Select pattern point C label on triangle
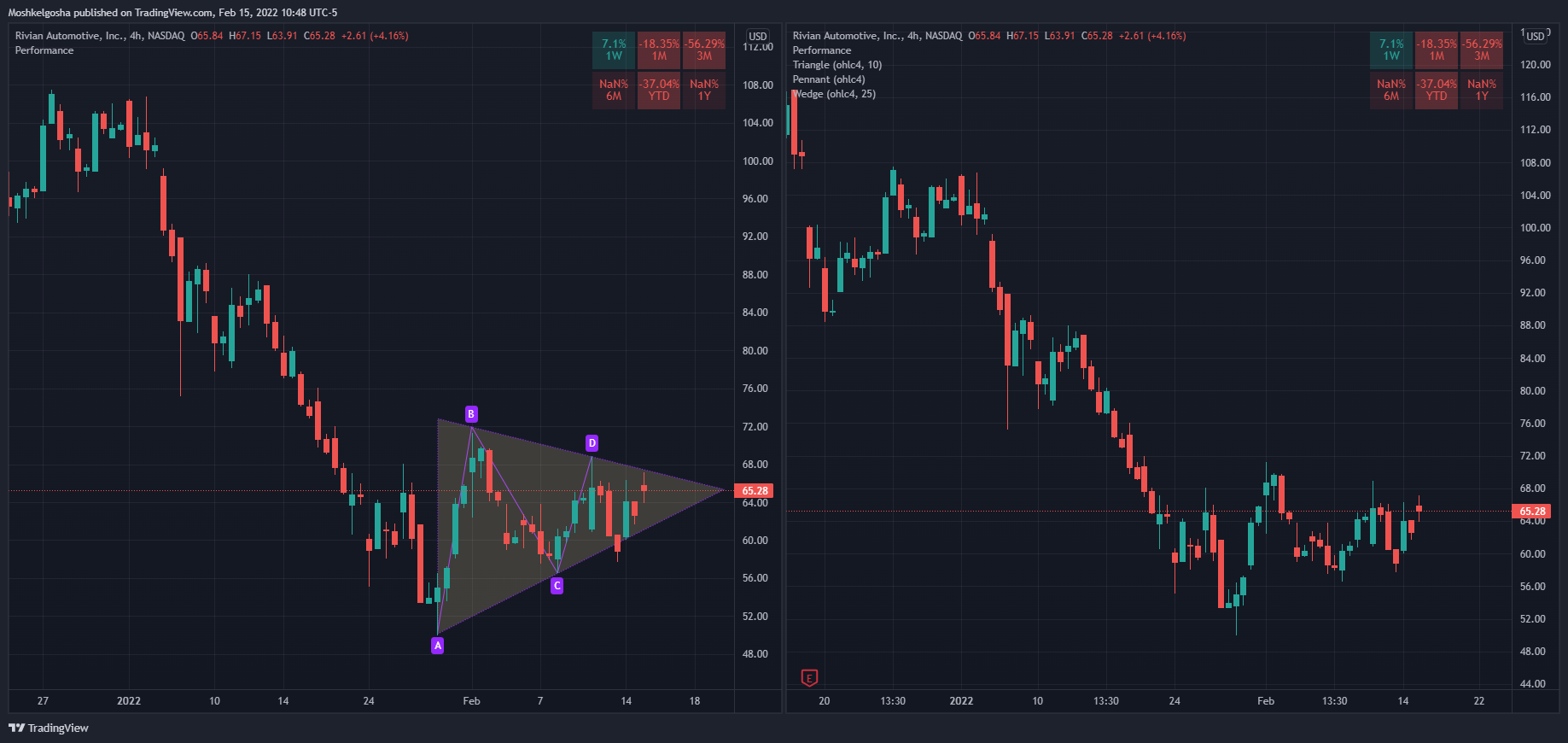This screenshot has height=743, width=1568. (x=557, y=586)
